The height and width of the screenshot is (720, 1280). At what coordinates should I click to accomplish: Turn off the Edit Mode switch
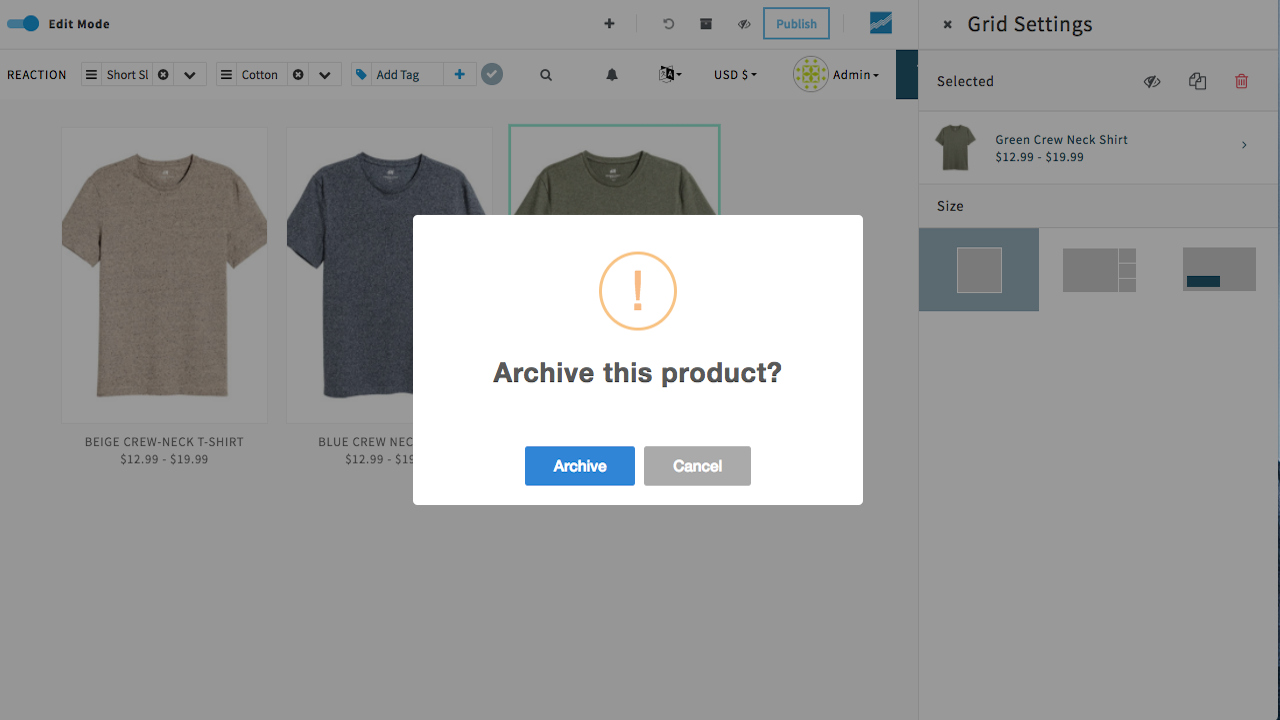point(23,23)
